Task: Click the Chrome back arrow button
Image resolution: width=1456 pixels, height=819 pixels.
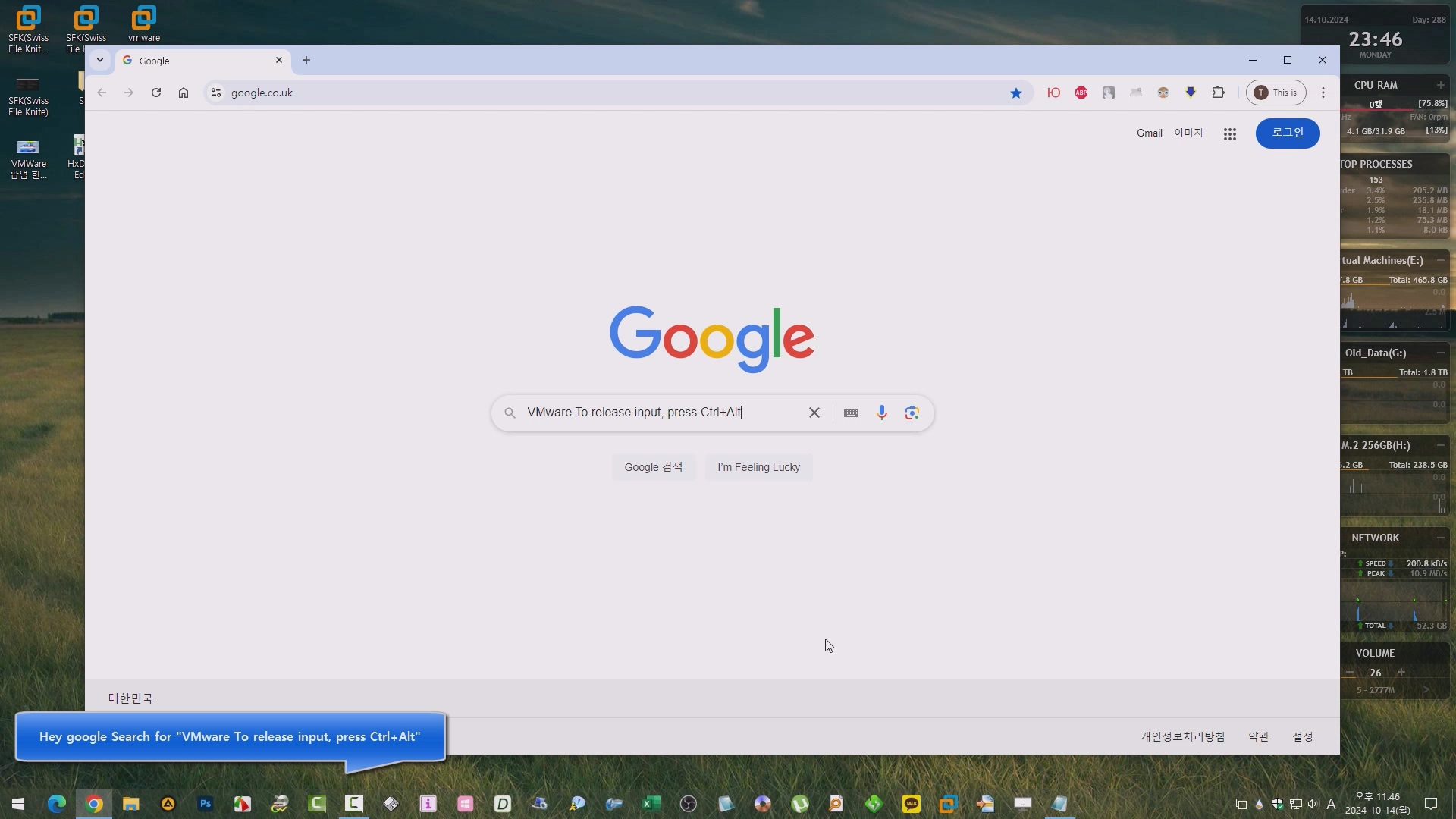Action: click(x=102, y=93)
